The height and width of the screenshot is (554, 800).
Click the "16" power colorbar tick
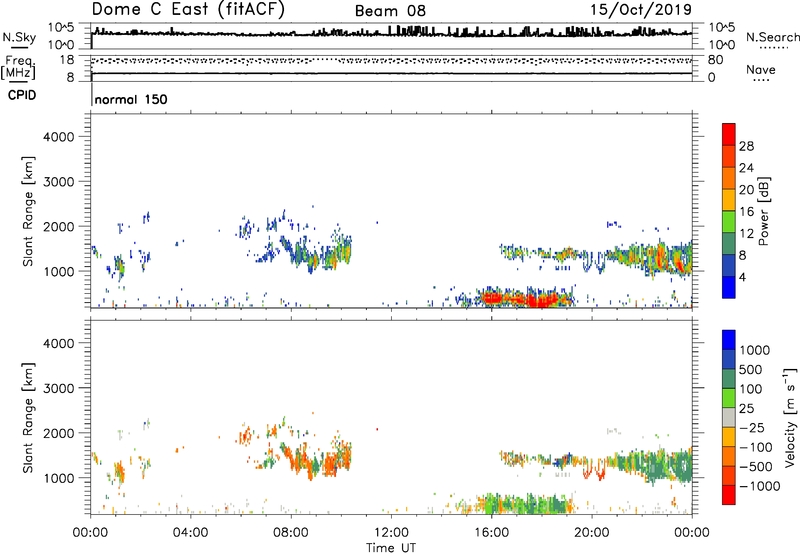[x=746, y=212]
